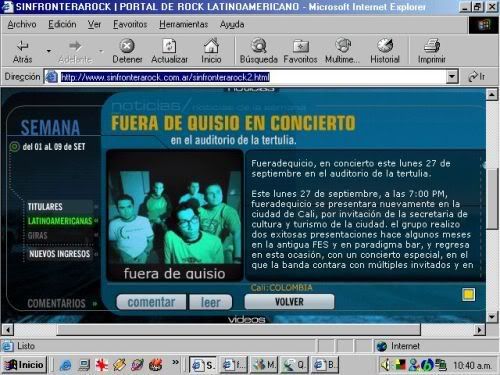Select NUEVOS INGRESOS in the sidebar
This screenshot has width=500, height=375.
tap(59, 254)
